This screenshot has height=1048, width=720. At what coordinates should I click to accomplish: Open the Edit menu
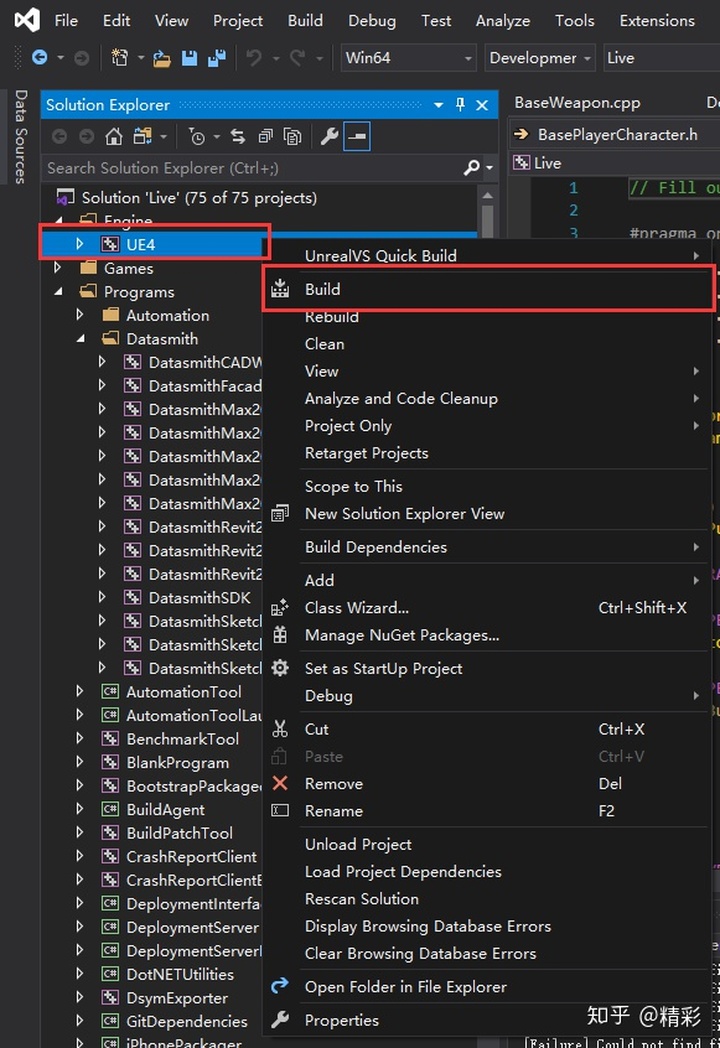[116, 21]
